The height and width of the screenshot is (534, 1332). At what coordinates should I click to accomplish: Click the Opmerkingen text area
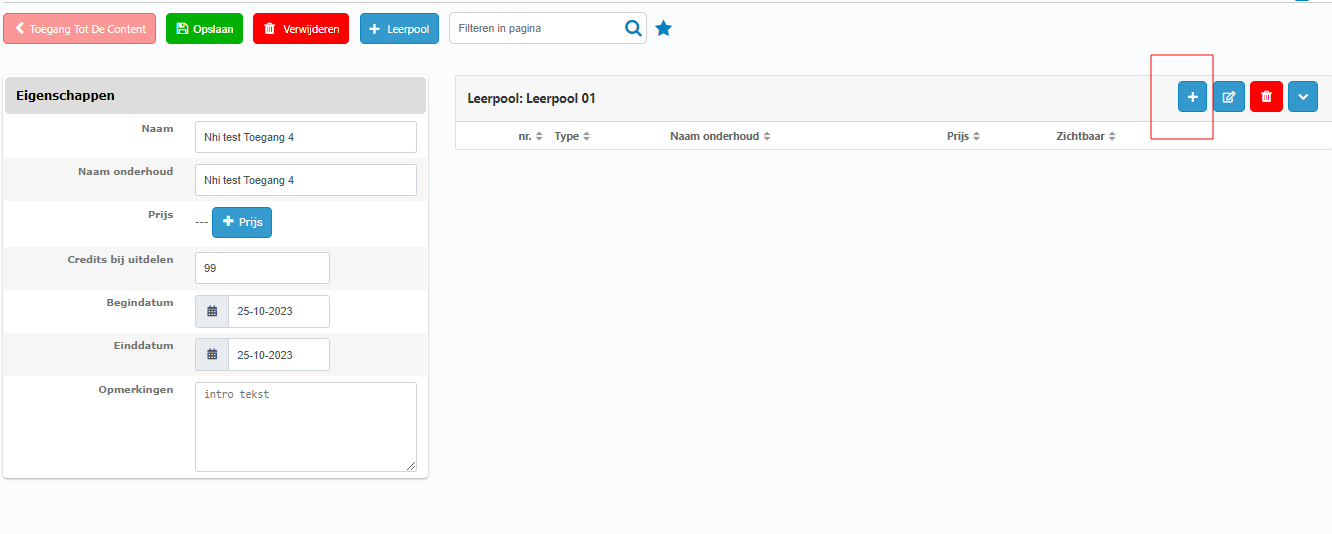[305, 426]
